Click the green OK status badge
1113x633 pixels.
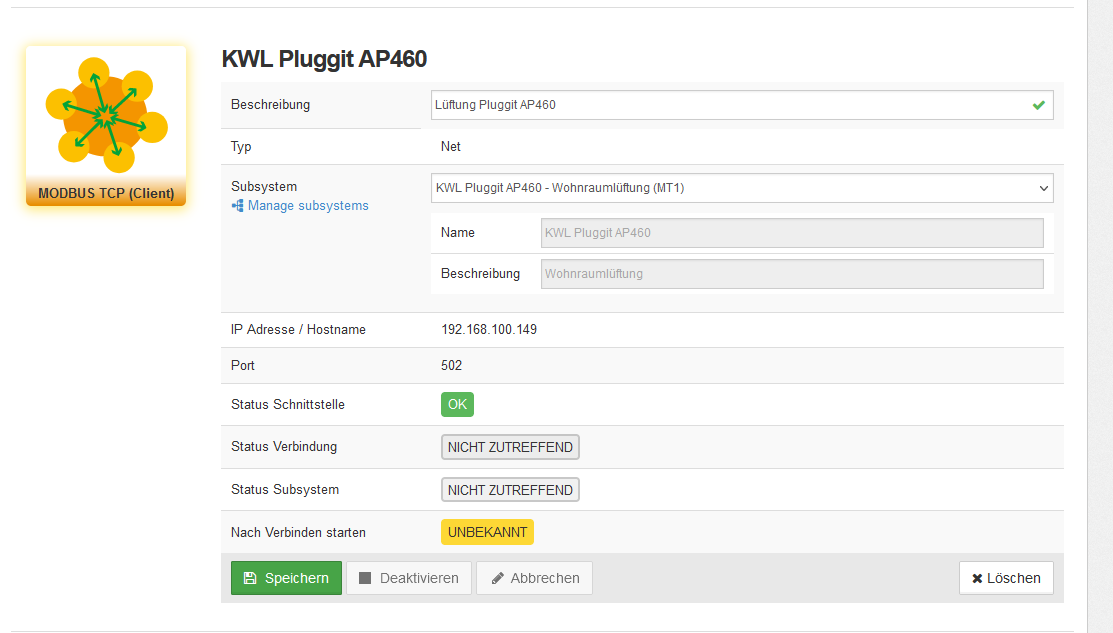457,404
